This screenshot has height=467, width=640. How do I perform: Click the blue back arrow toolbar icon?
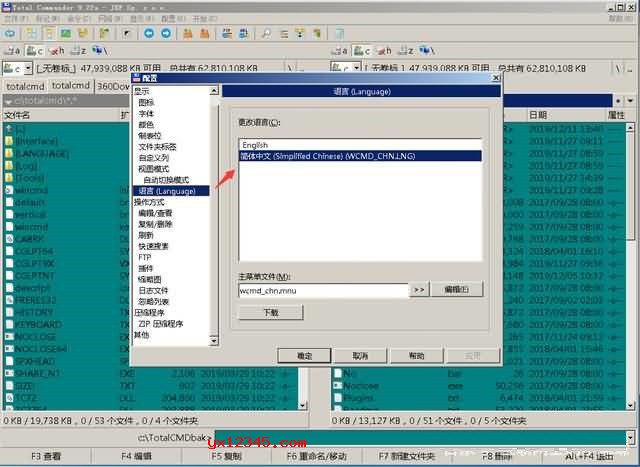tap(149, 33)
